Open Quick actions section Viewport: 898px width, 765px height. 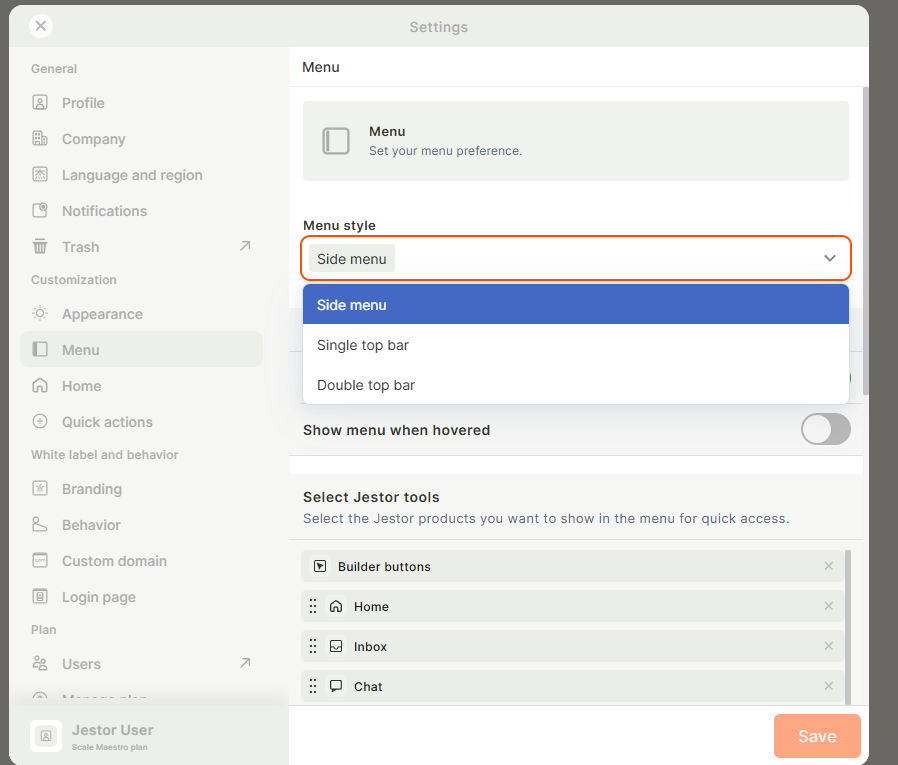(x=141, y=421)
